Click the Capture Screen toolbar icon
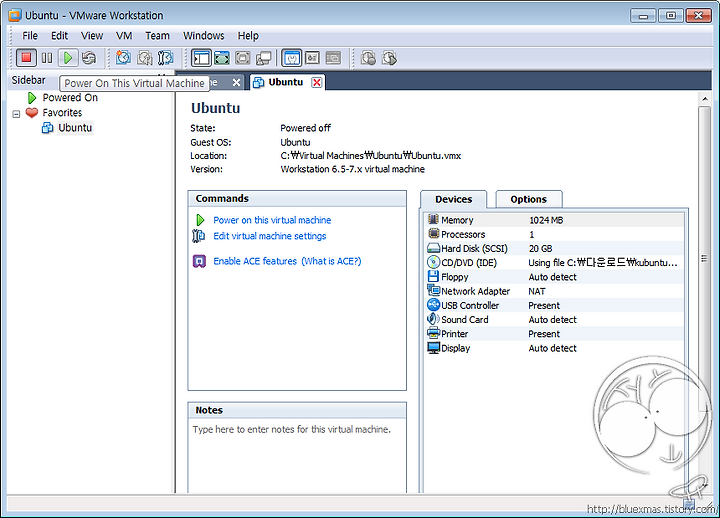 pyautogui.click(x=368, y=58)
